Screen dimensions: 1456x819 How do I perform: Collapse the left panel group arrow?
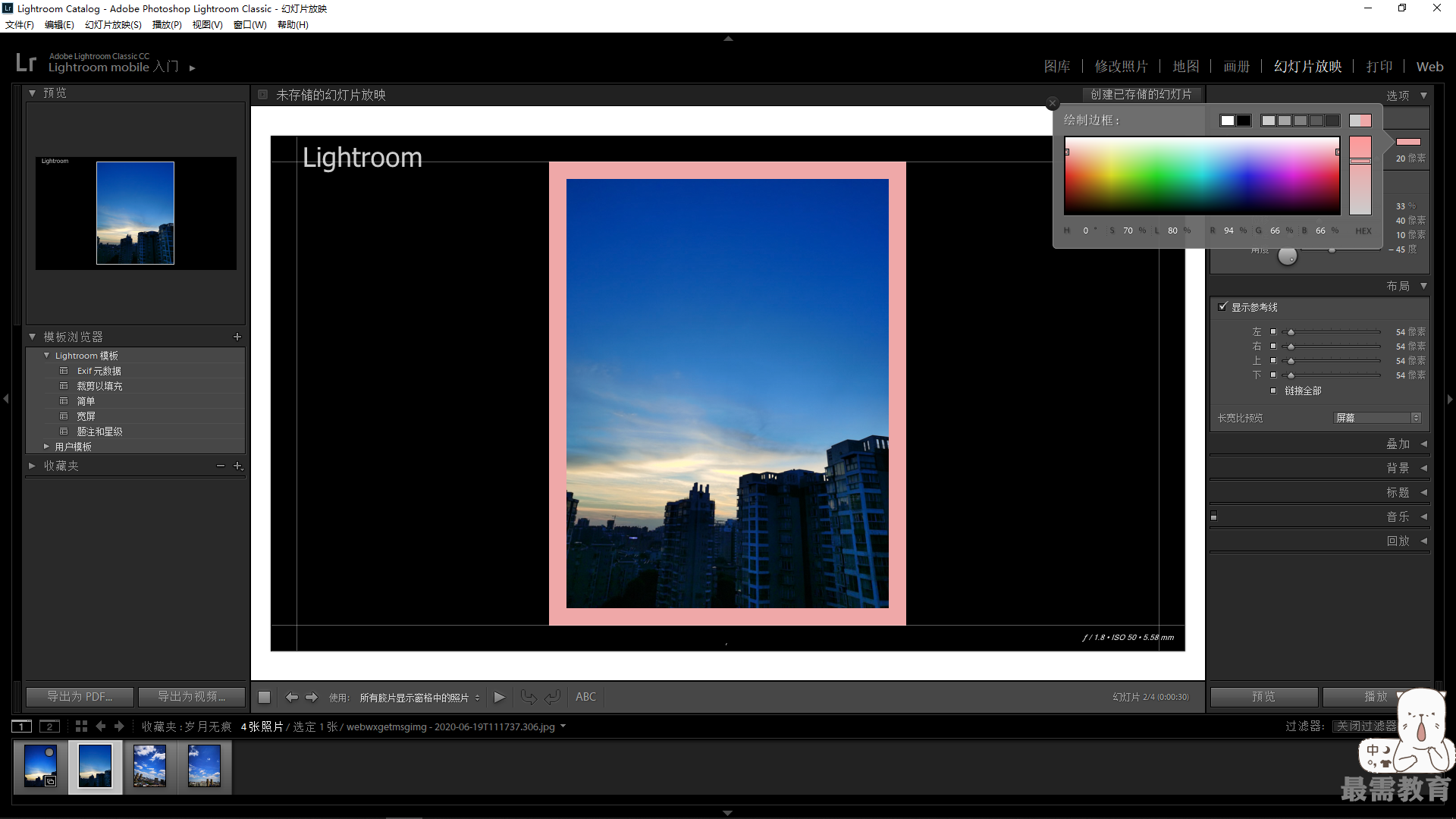point(6,399)
